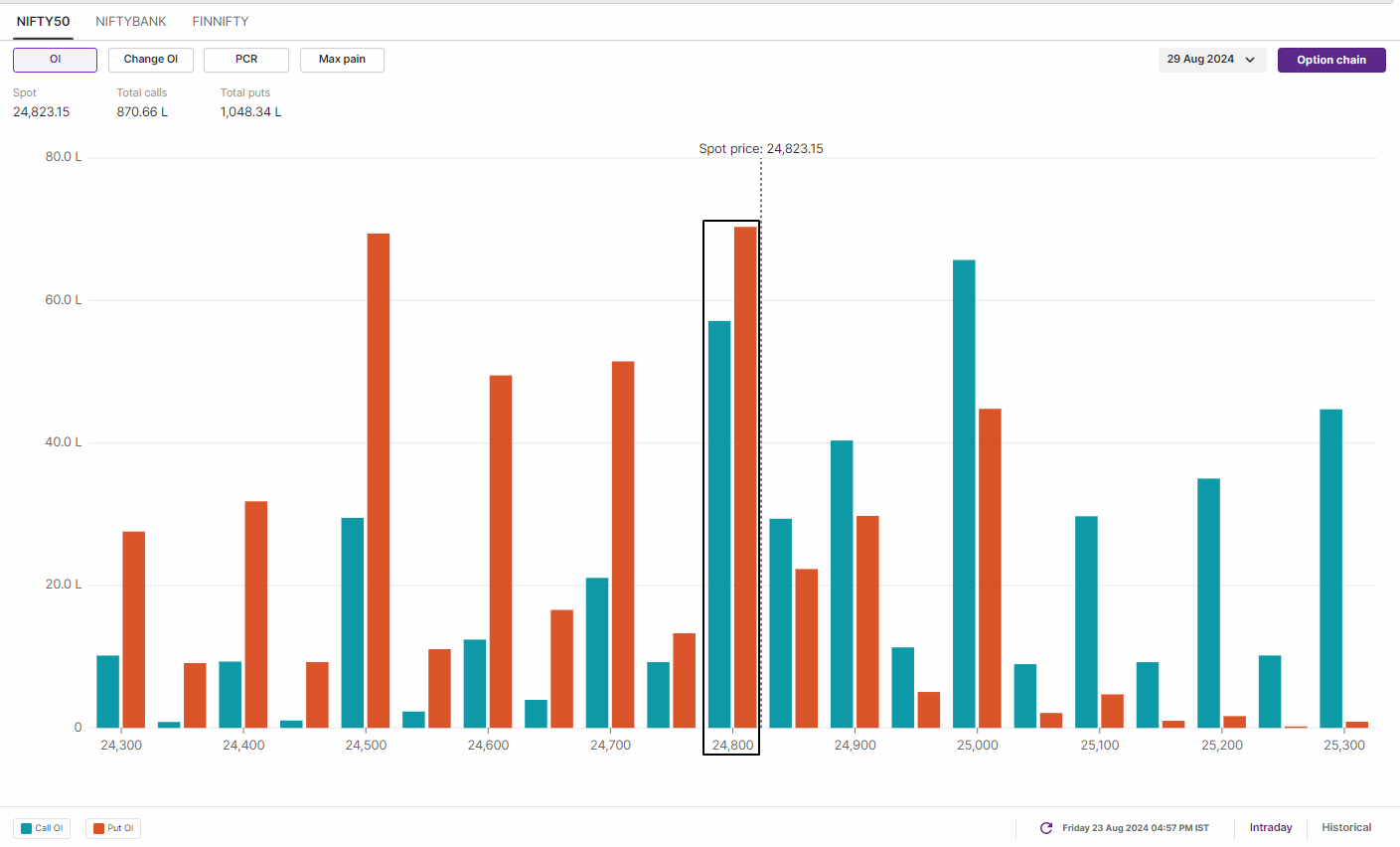Image resolution: width=1400 pixels, height=847 pixels.
Task: Click the 24,300 x-axis strike label
Action: tap(121, 745)
